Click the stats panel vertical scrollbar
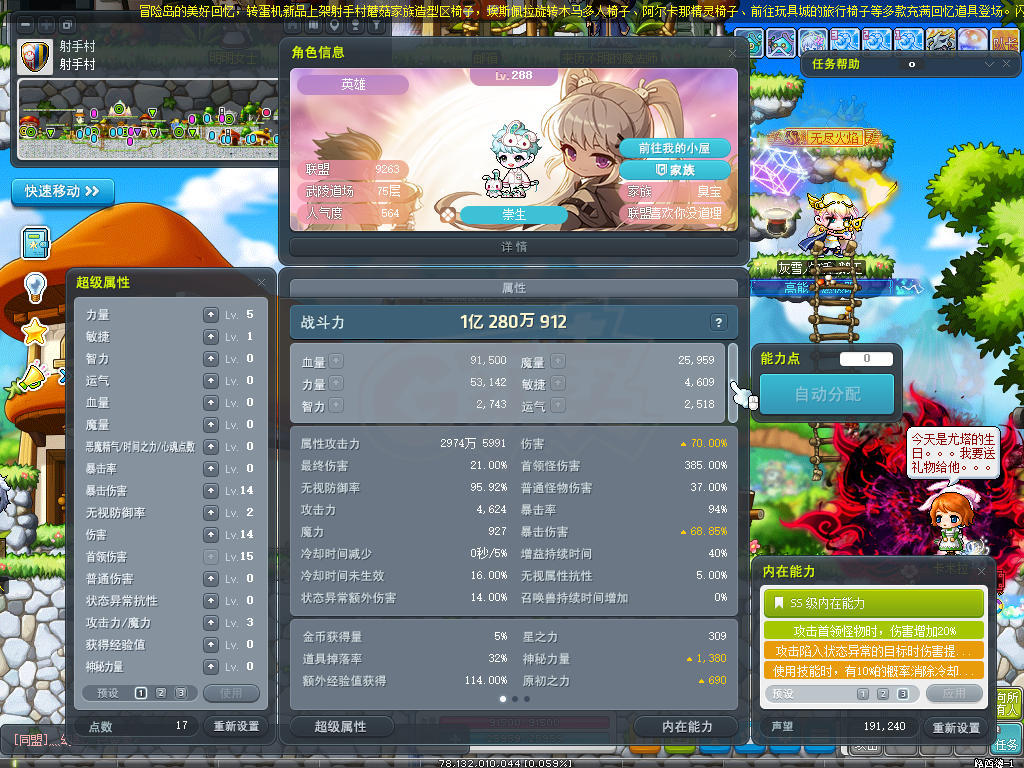Image resolution: width=1024 pixels, height=768 pixels. point(733,383)
